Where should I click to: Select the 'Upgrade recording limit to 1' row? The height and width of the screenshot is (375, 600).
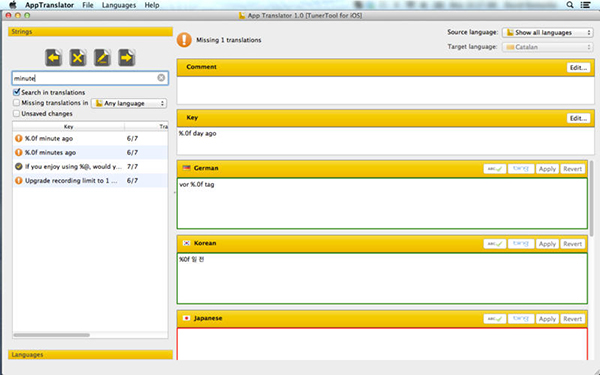90,180
